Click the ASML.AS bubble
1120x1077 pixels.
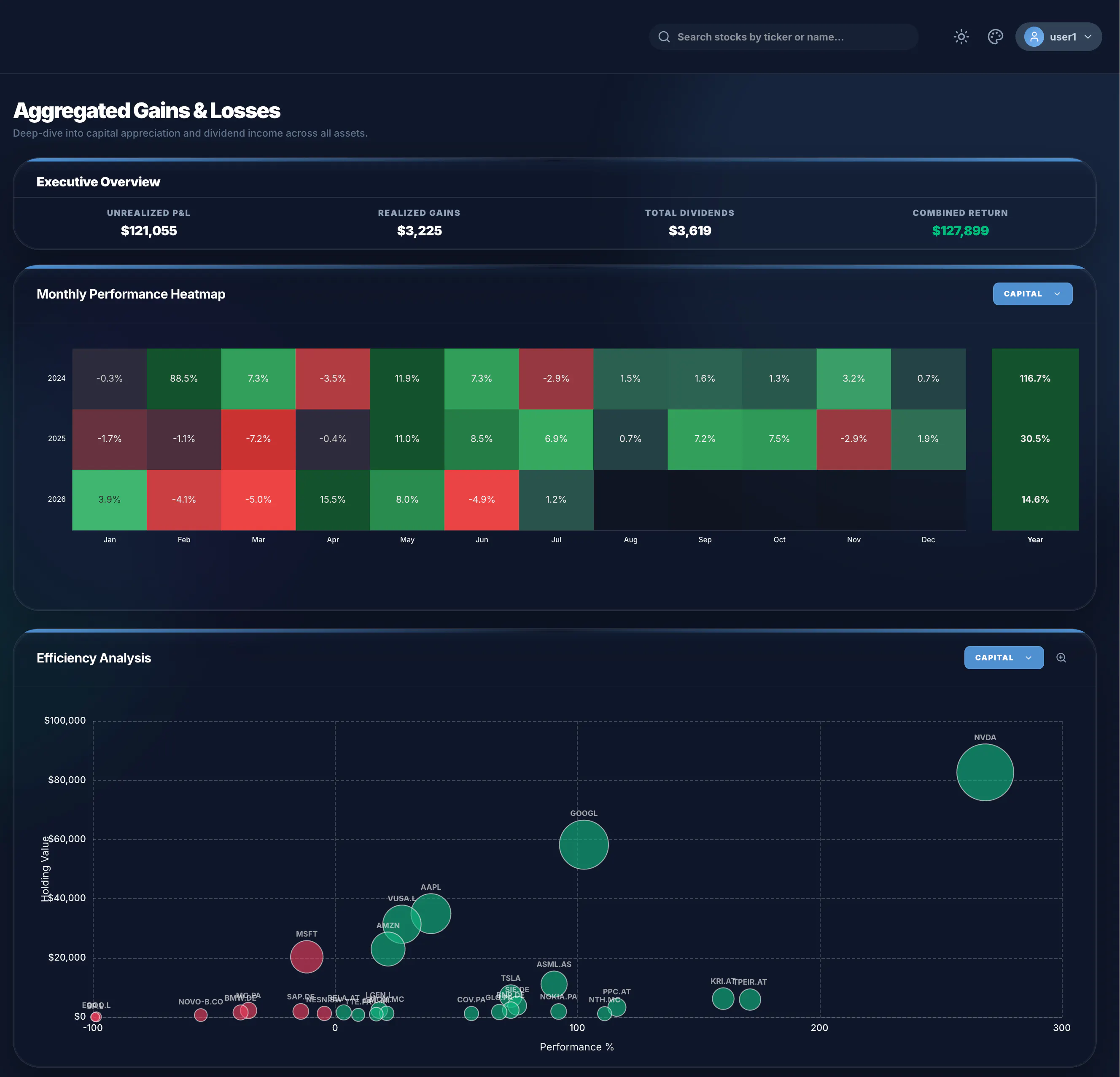[x=554, y=984]
